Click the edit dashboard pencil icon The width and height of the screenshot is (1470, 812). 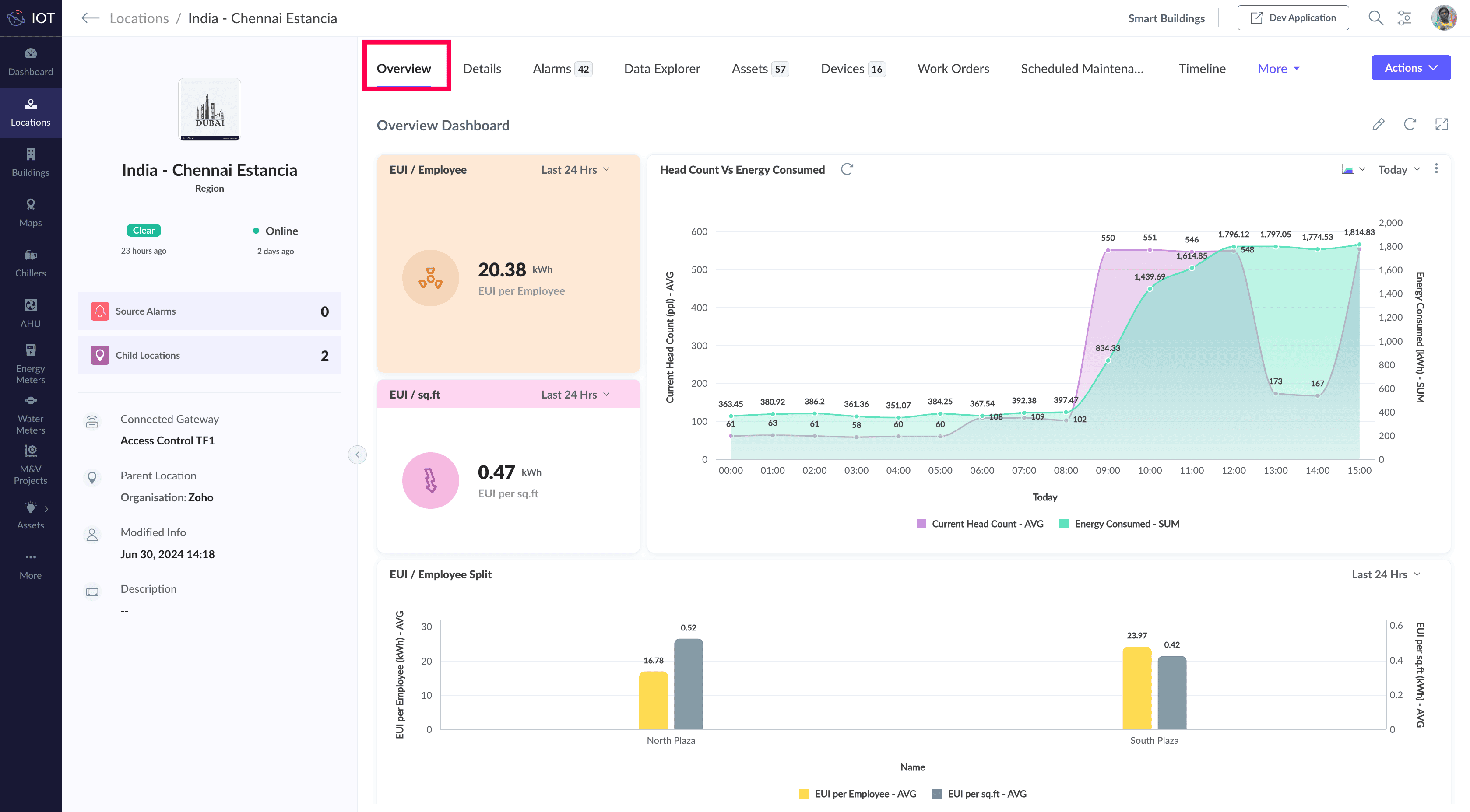[1378, 124]
